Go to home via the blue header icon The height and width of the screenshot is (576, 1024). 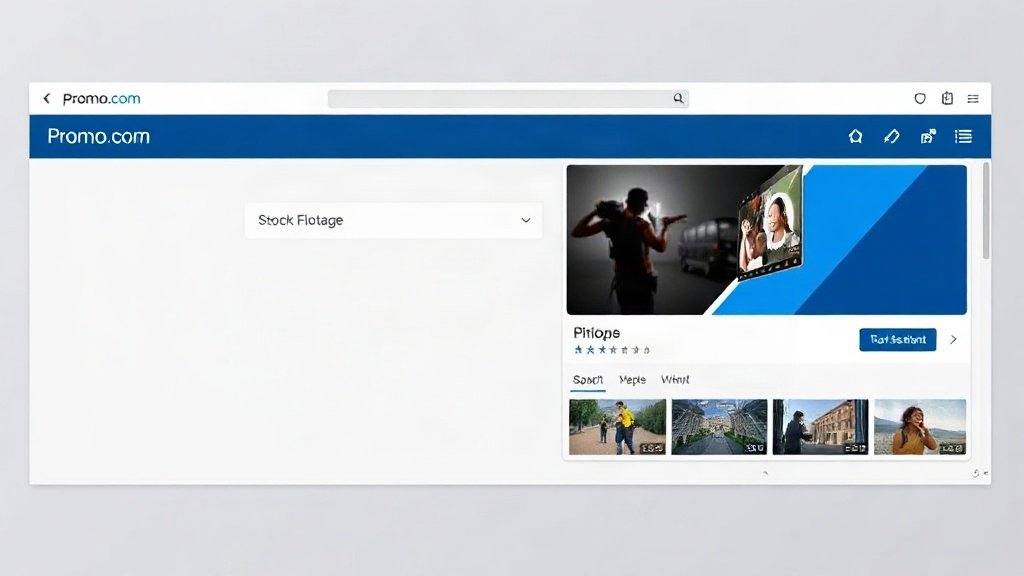tap(856, 136)
